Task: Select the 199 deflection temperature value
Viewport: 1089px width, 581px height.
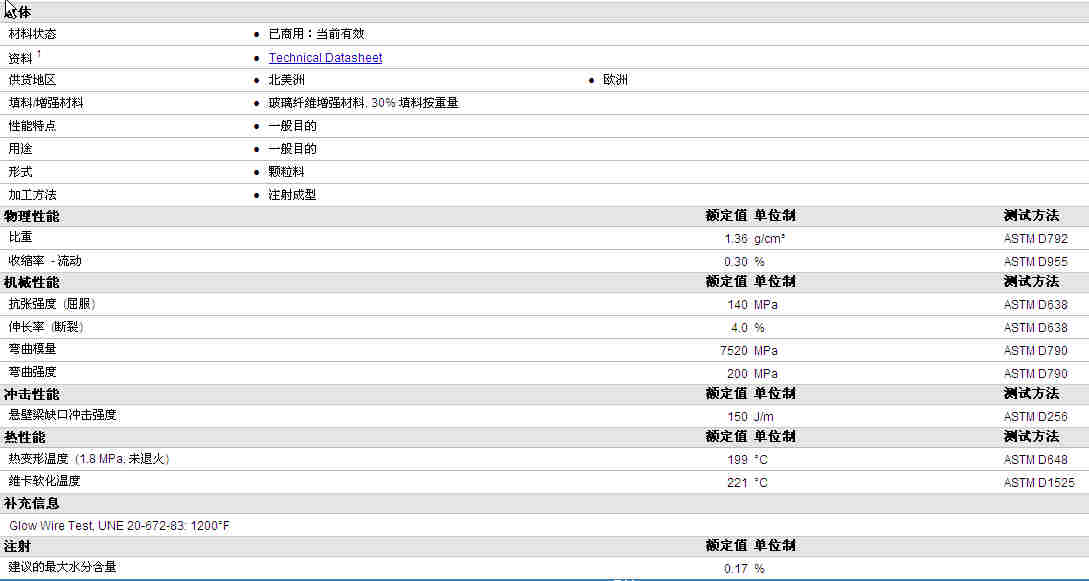Action: tap(738, 460)
